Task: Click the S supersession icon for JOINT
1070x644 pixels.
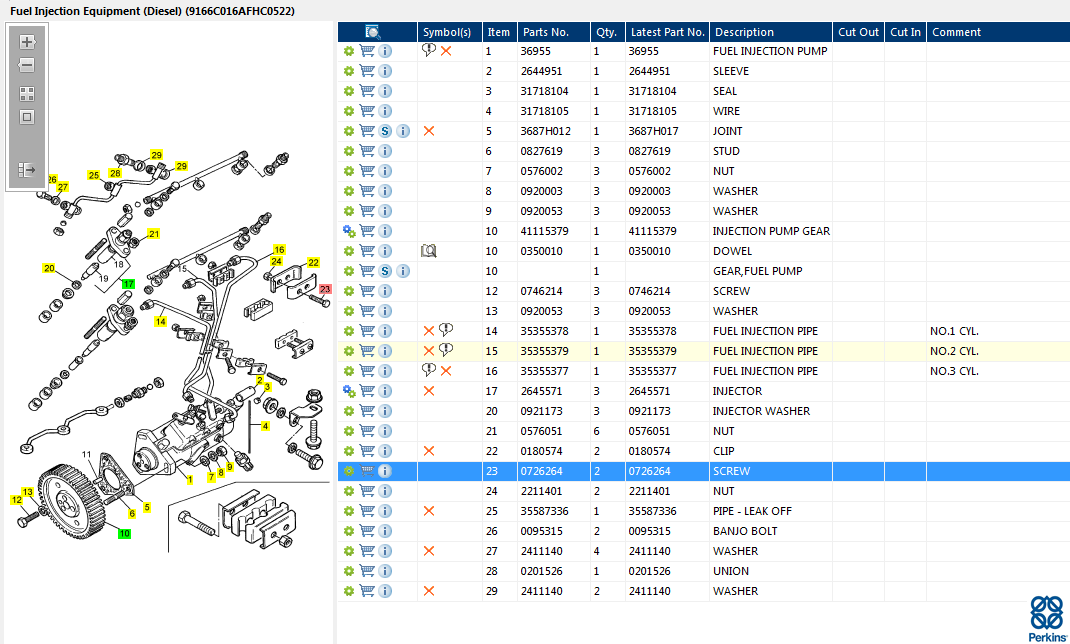Action: (x=385, y=131)
